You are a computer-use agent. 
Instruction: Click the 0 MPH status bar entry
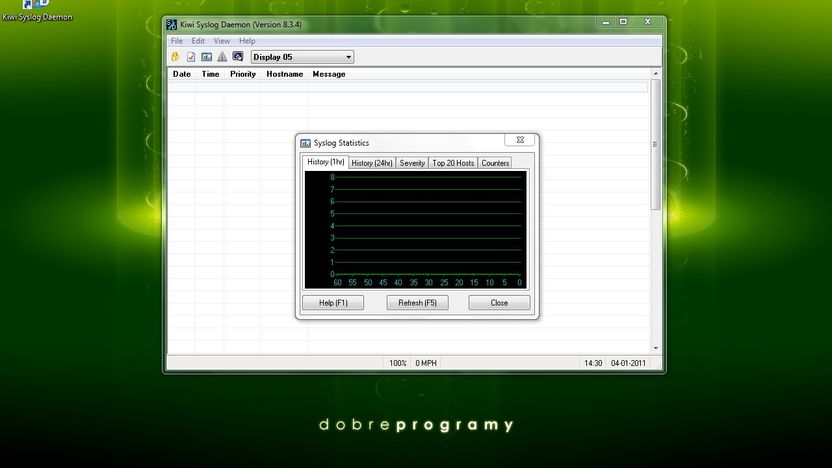[426, 363]
